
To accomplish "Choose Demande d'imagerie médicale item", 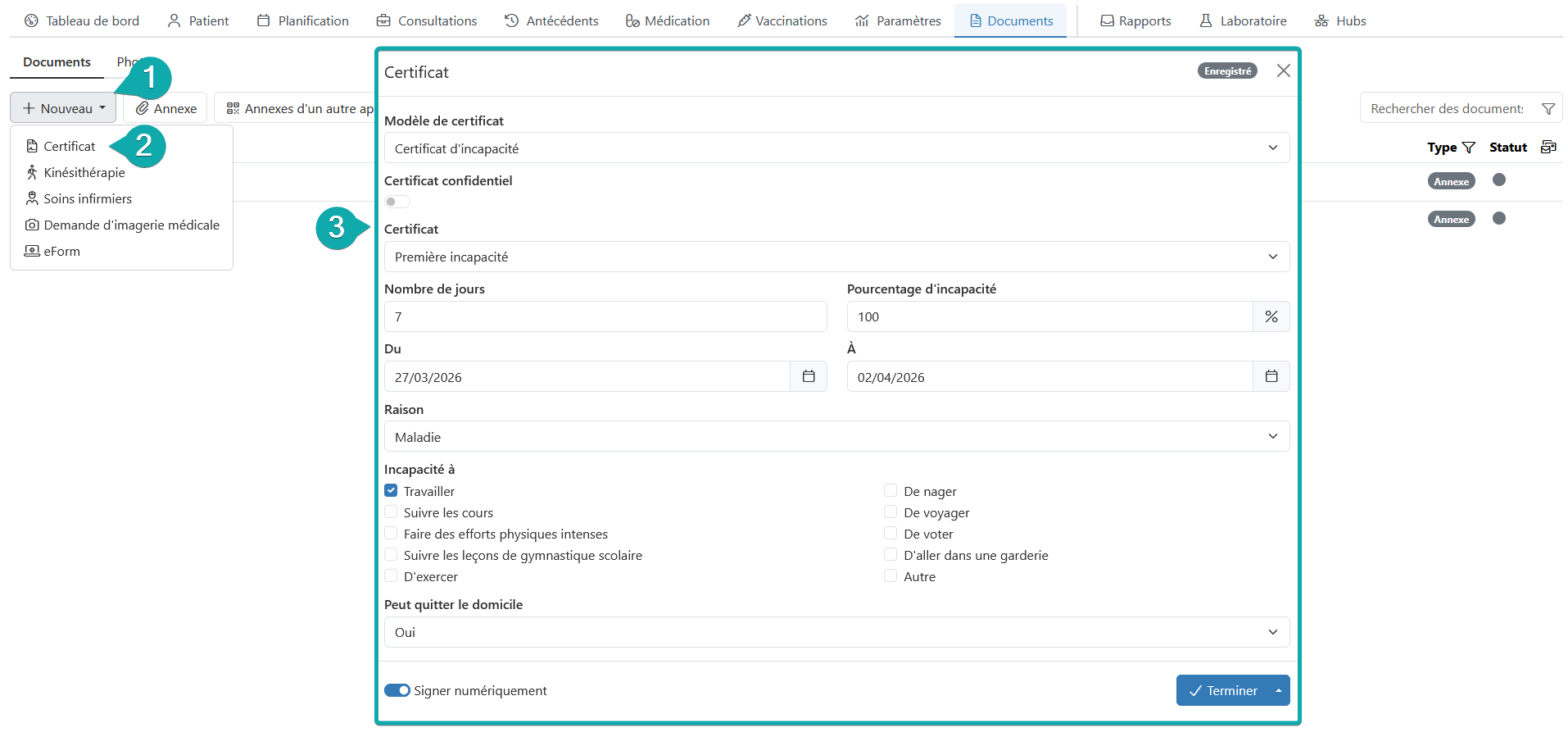I will click(122, 225).
